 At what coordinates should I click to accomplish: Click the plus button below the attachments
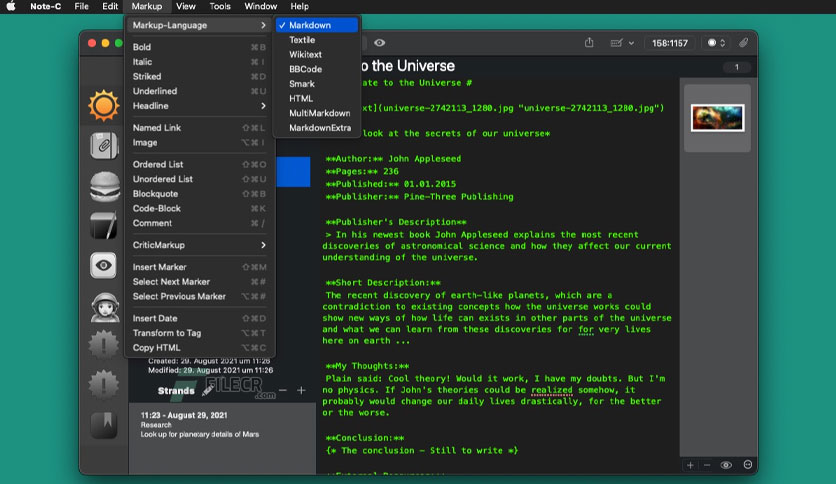(690, 465)
